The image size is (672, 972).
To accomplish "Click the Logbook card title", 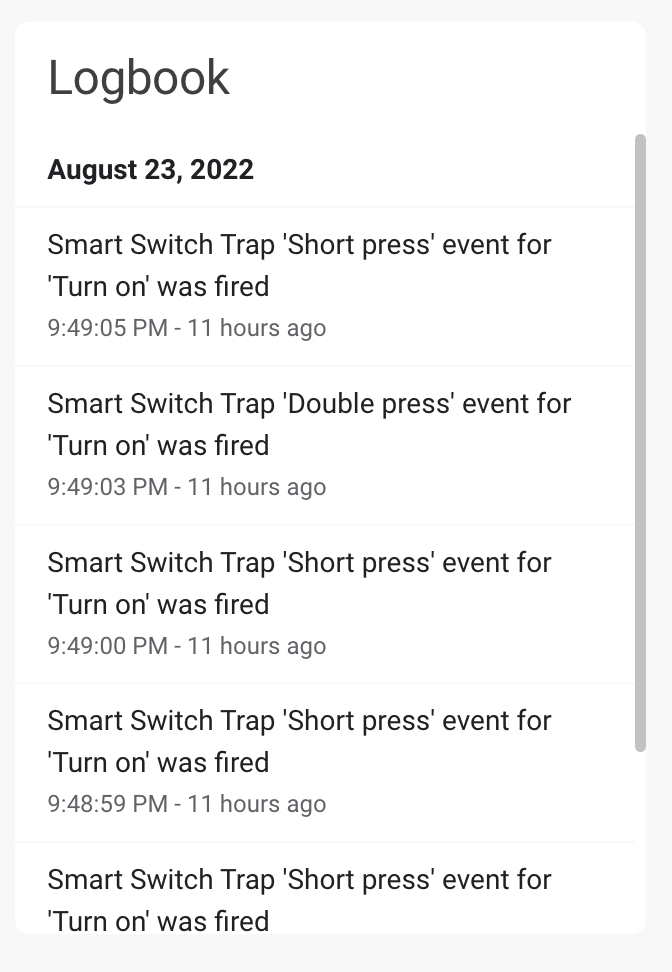I will click(x=138, y=77).
